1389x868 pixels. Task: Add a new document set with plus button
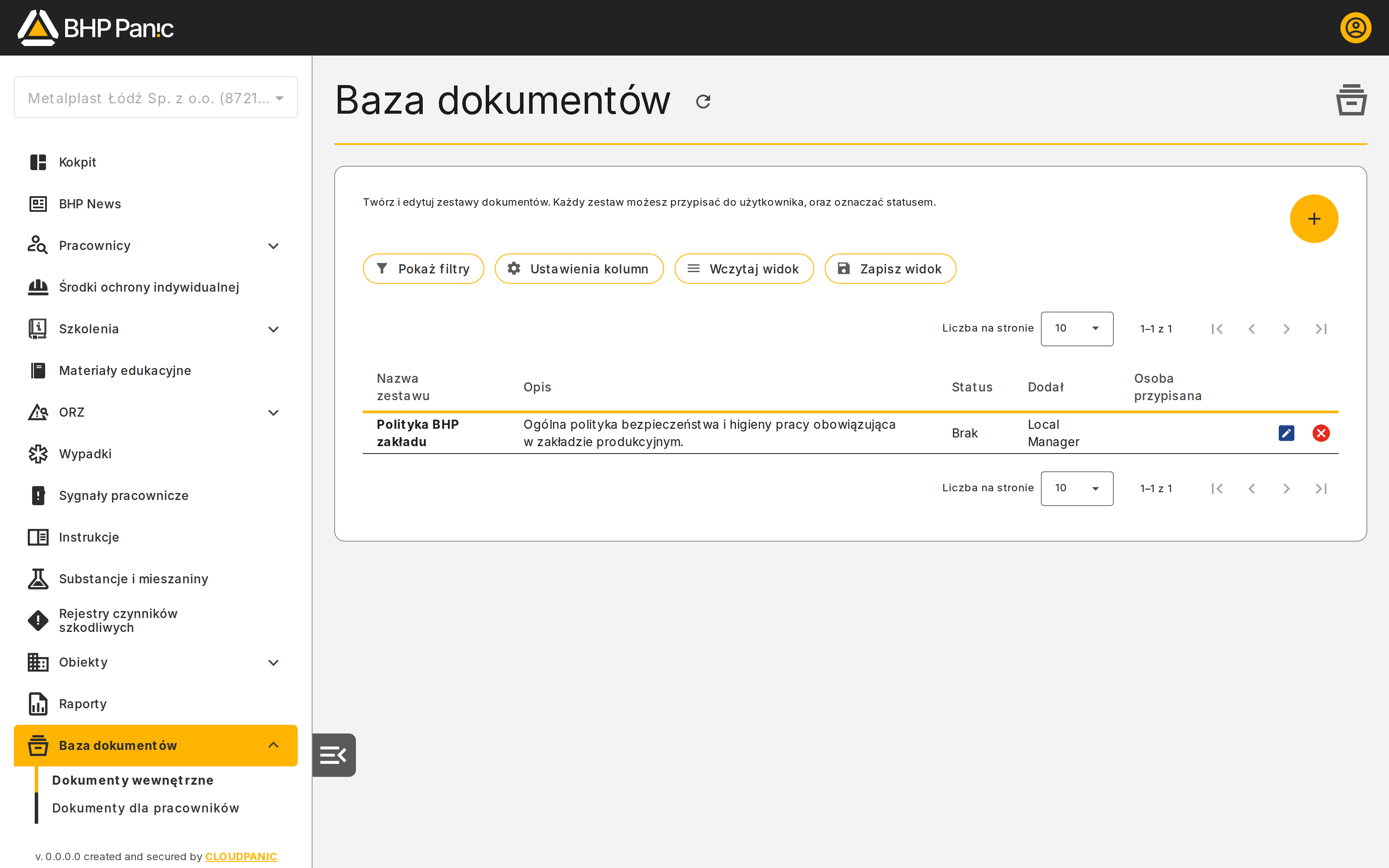coord(1314,219)
